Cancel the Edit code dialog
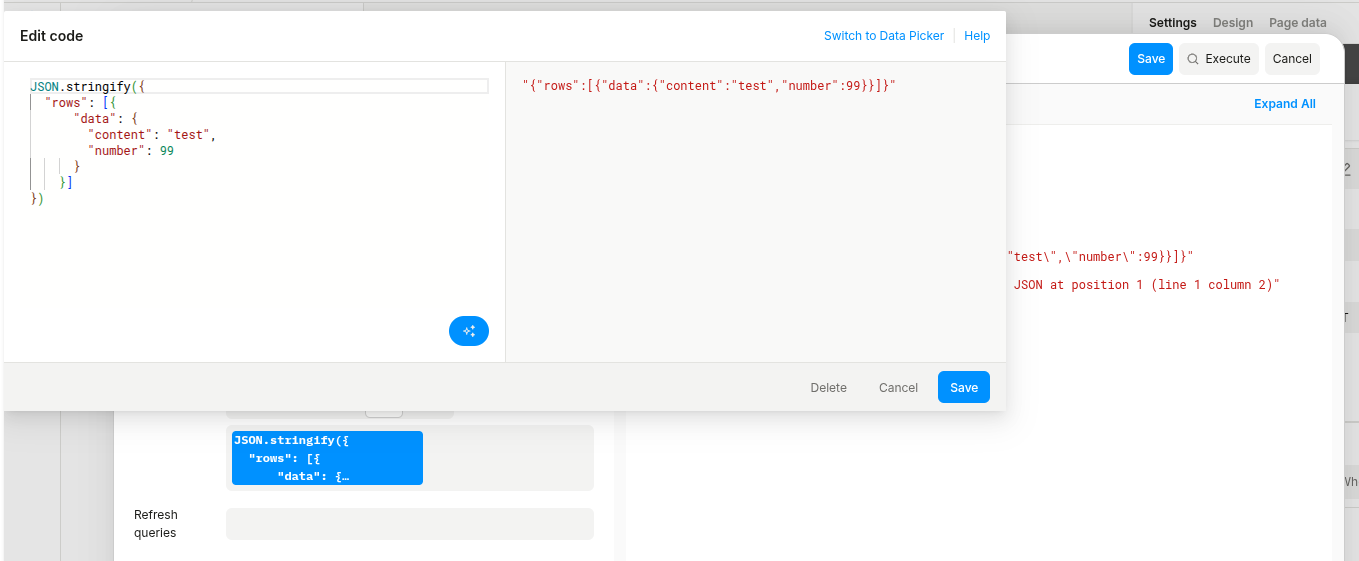This screenshot has height=561, width=1359. [897, 388]
